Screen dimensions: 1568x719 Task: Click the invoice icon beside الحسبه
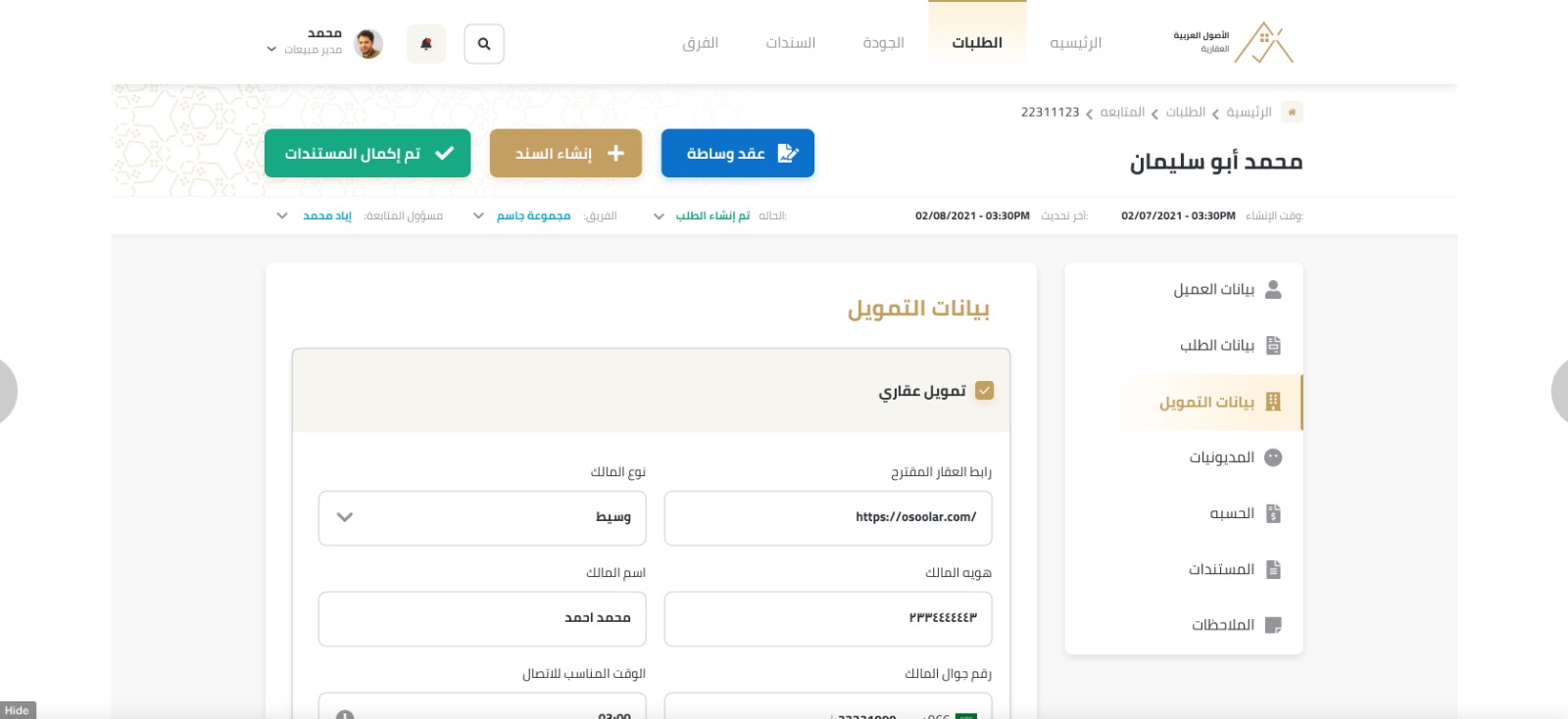click(1273, 513)
